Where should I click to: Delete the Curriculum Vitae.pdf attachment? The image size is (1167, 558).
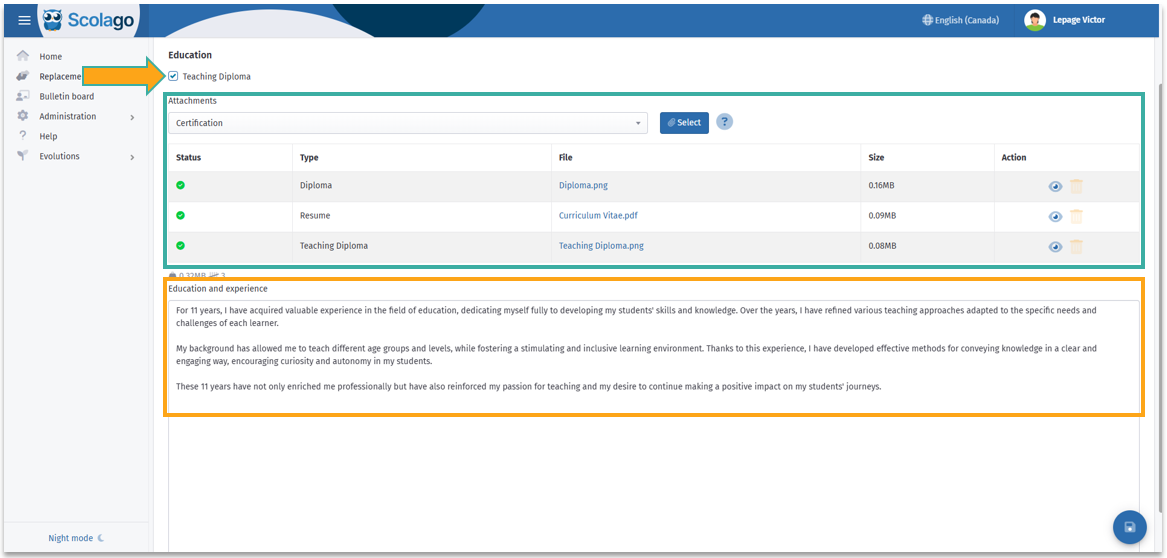1076,217
